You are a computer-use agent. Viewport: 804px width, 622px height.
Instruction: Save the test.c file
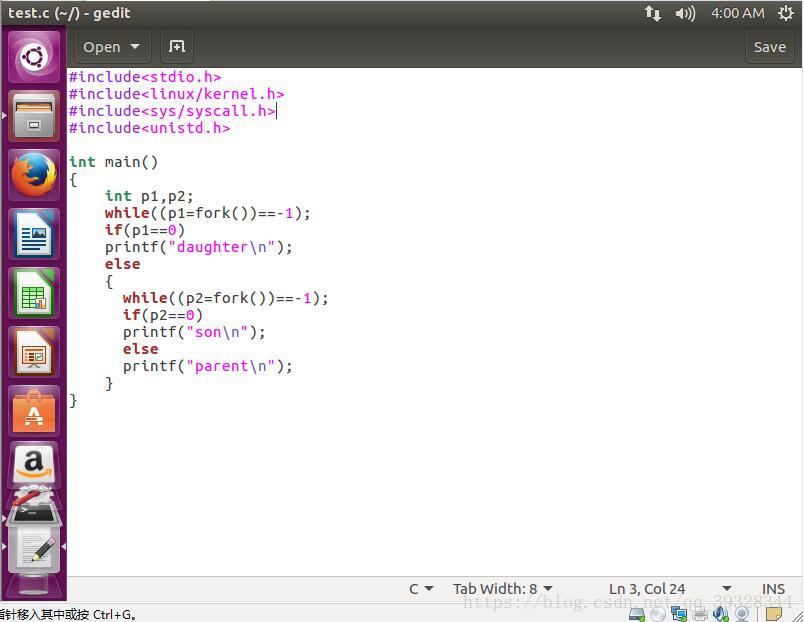pos(769,47)
